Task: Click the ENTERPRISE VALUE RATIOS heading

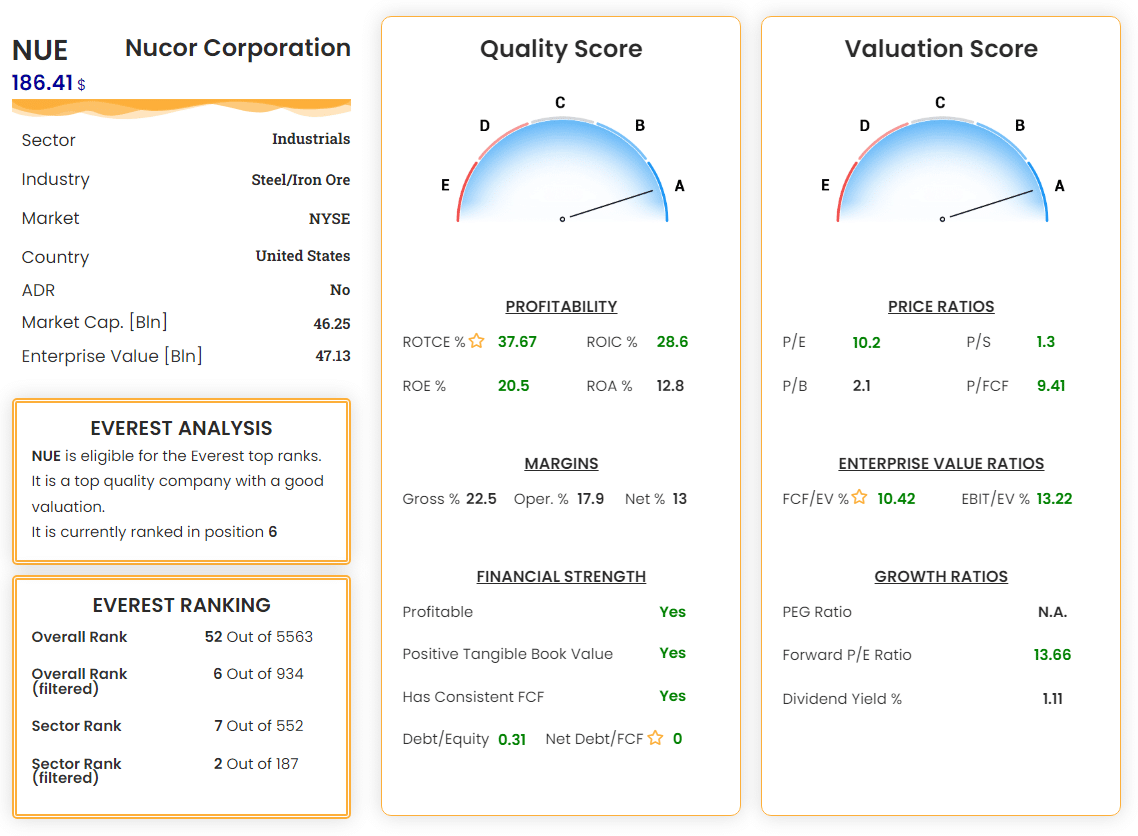Action: [x=941, y=463]
